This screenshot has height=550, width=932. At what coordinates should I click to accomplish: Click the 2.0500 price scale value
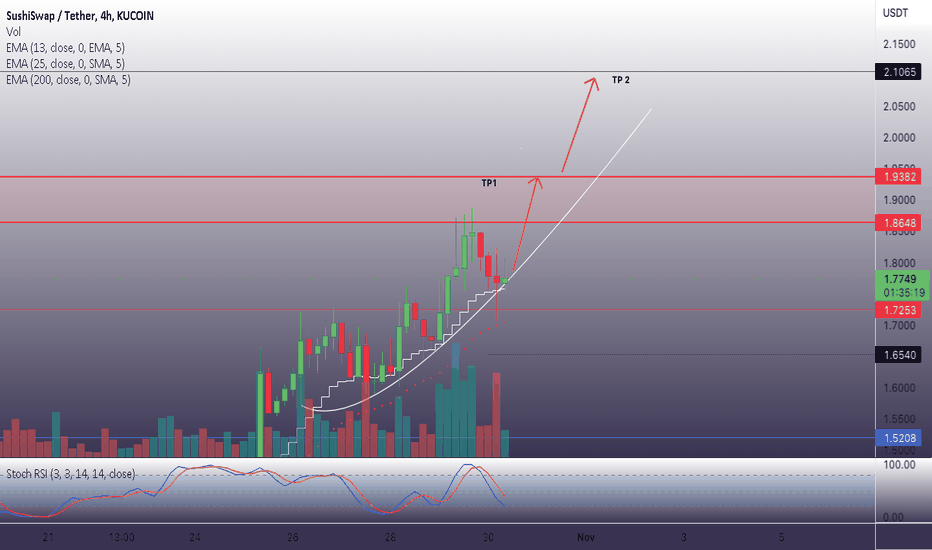pyautogui.click(x=899, y=106)
